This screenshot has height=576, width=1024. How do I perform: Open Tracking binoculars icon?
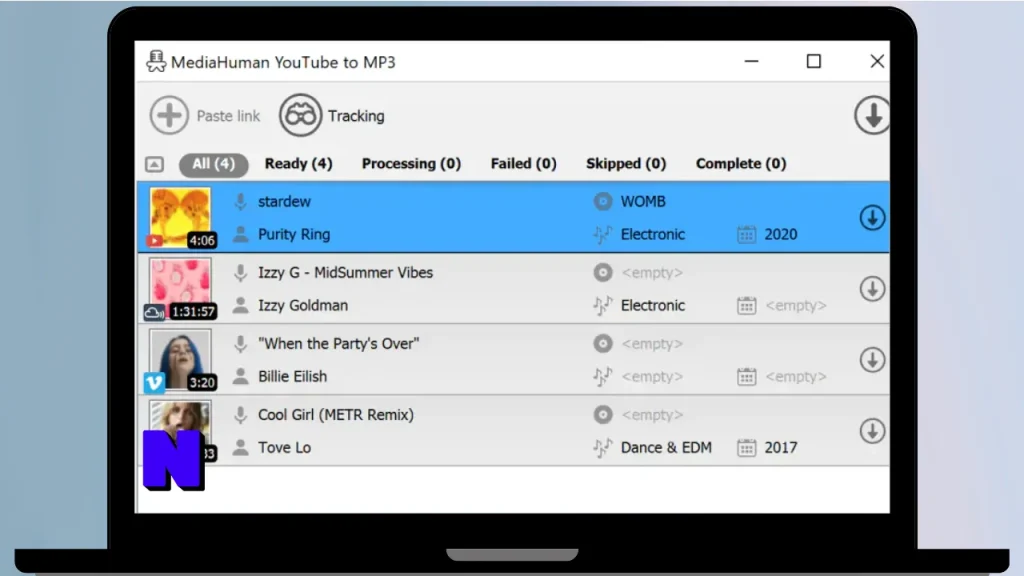[x=300, y=116]
